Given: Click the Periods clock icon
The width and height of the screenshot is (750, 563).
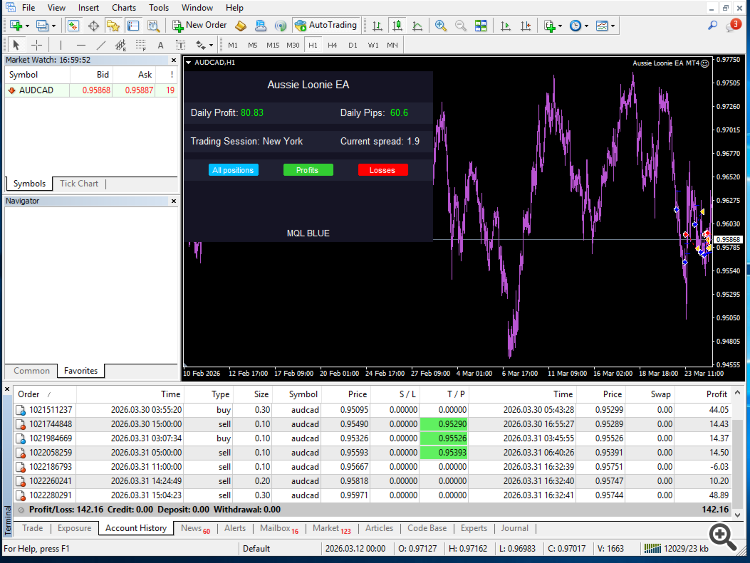Looking at the screenshot, I should [575, 25].
